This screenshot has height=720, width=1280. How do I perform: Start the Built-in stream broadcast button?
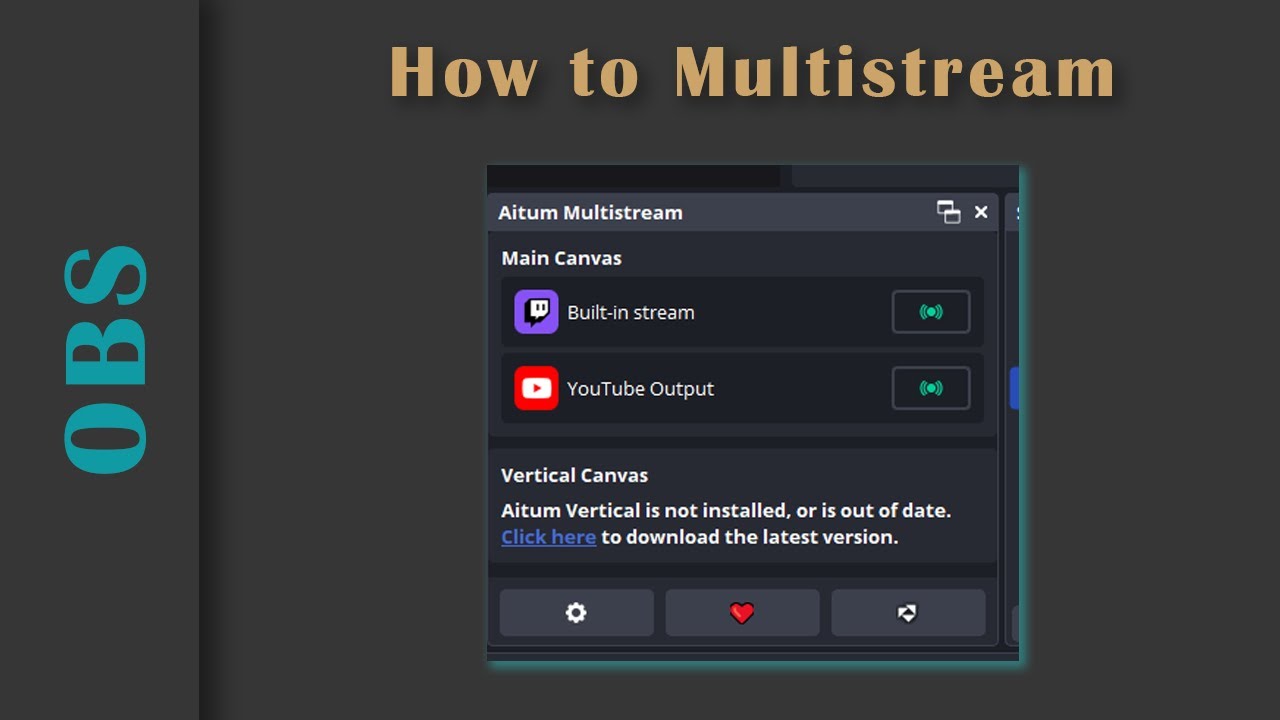point(931,312)
